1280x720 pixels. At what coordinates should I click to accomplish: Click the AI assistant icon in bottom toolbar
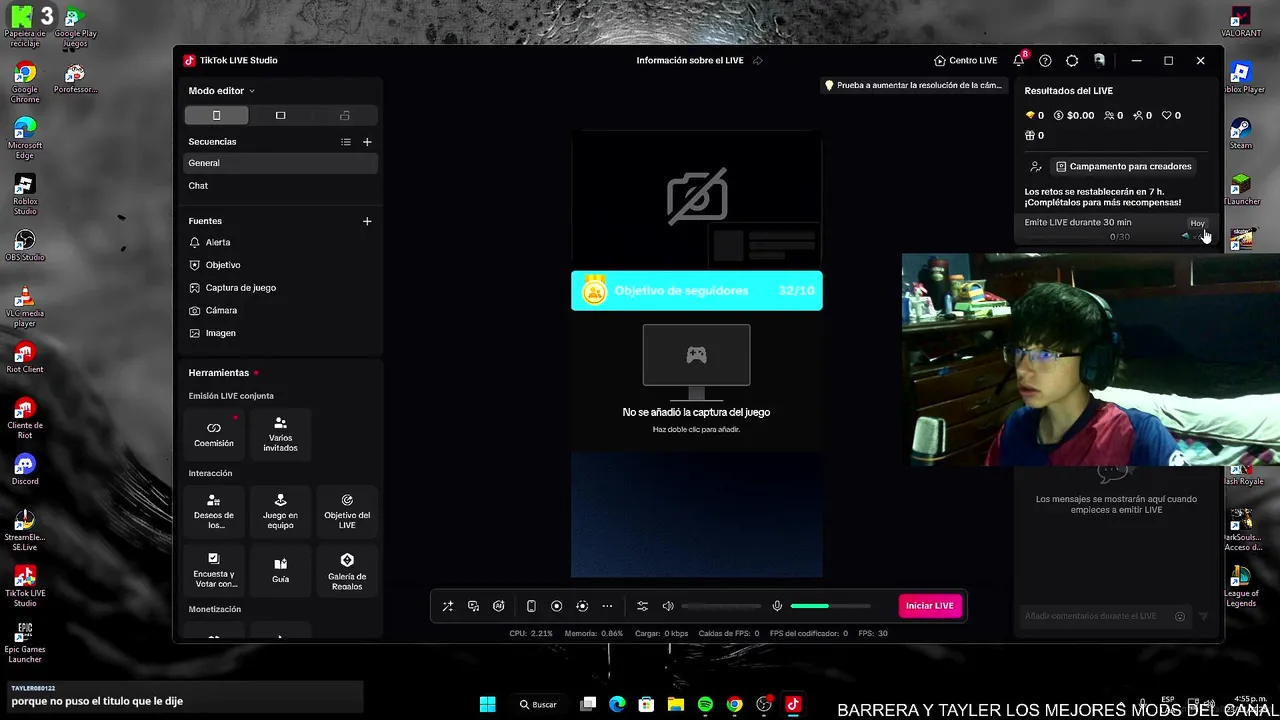pos(499,606)
